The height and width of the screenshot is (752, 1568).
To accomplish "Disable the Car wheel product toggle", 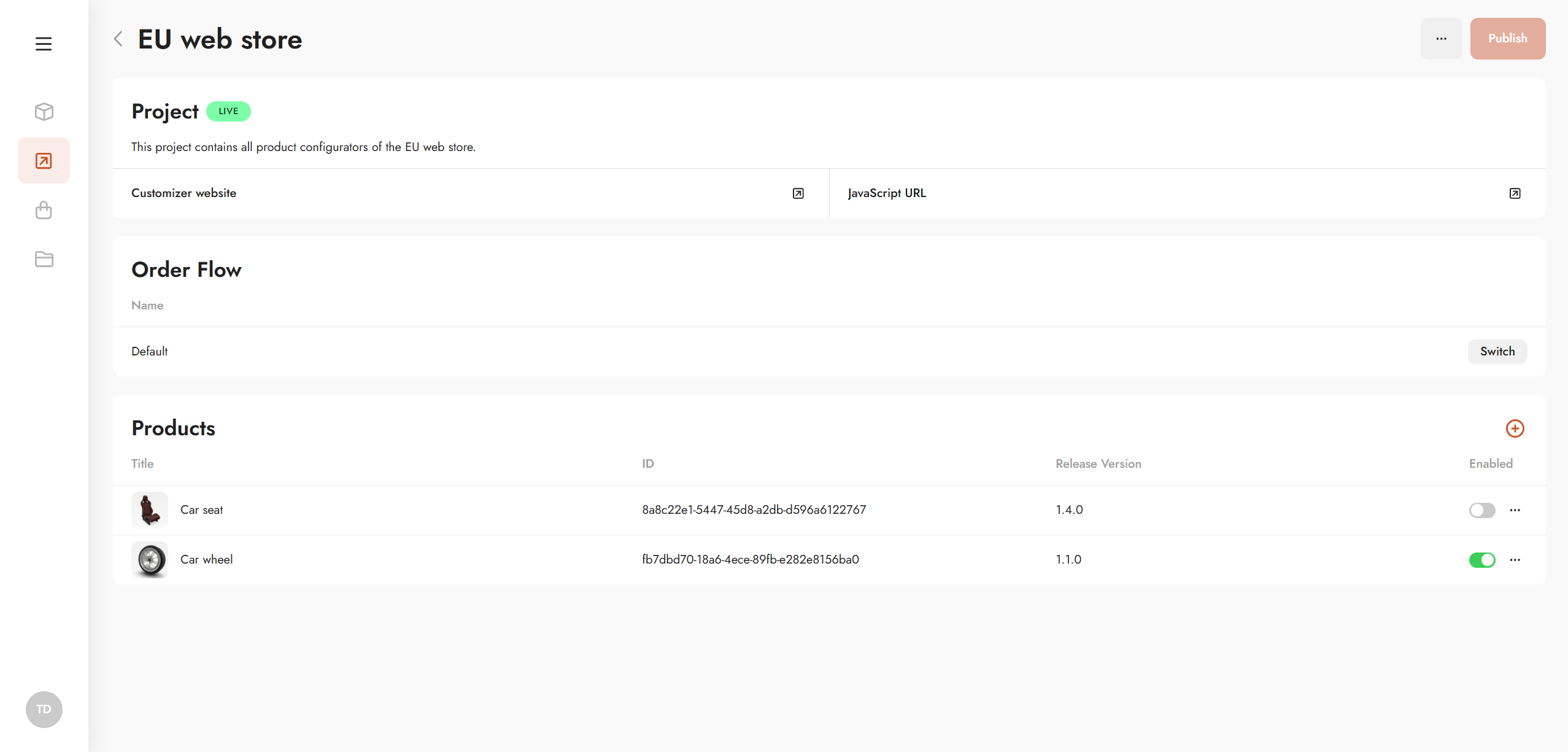I will pyautogui.click(x=1481, y=560).
